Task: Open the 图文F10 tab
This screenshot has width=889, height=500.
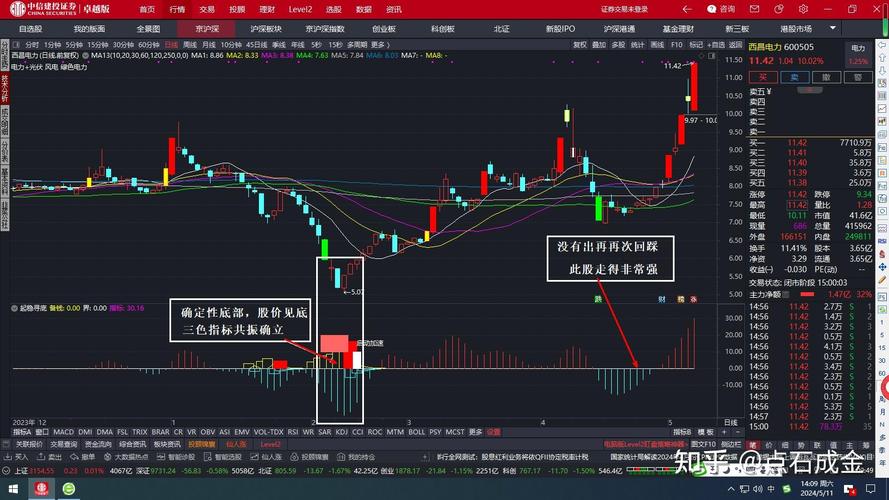Action: pyautogui.click(x=704, y=444)
